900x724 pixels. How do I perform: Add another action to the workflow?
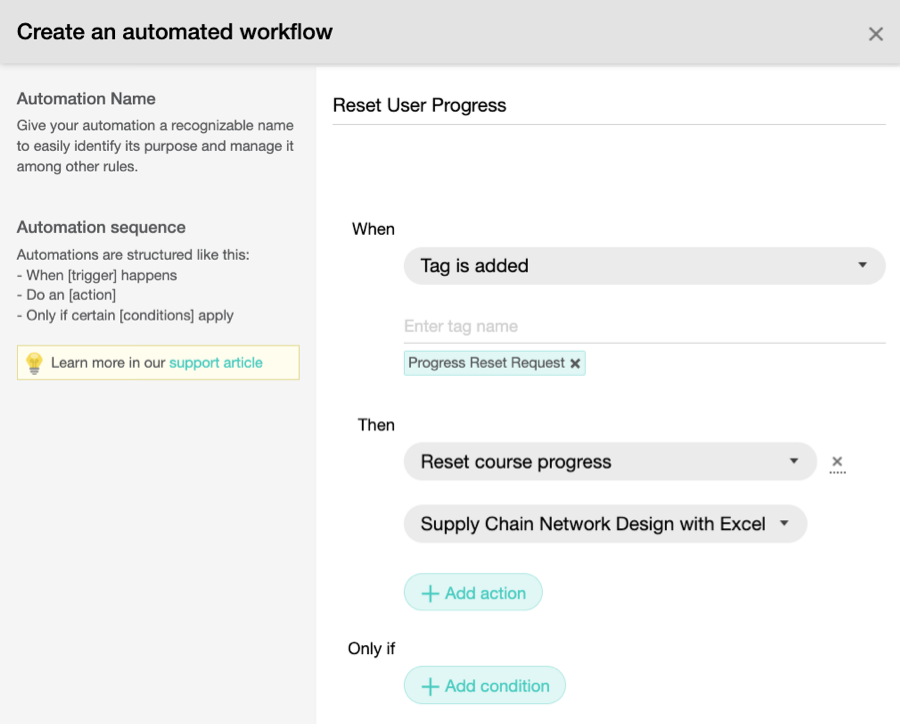click(x=473, y=593)
